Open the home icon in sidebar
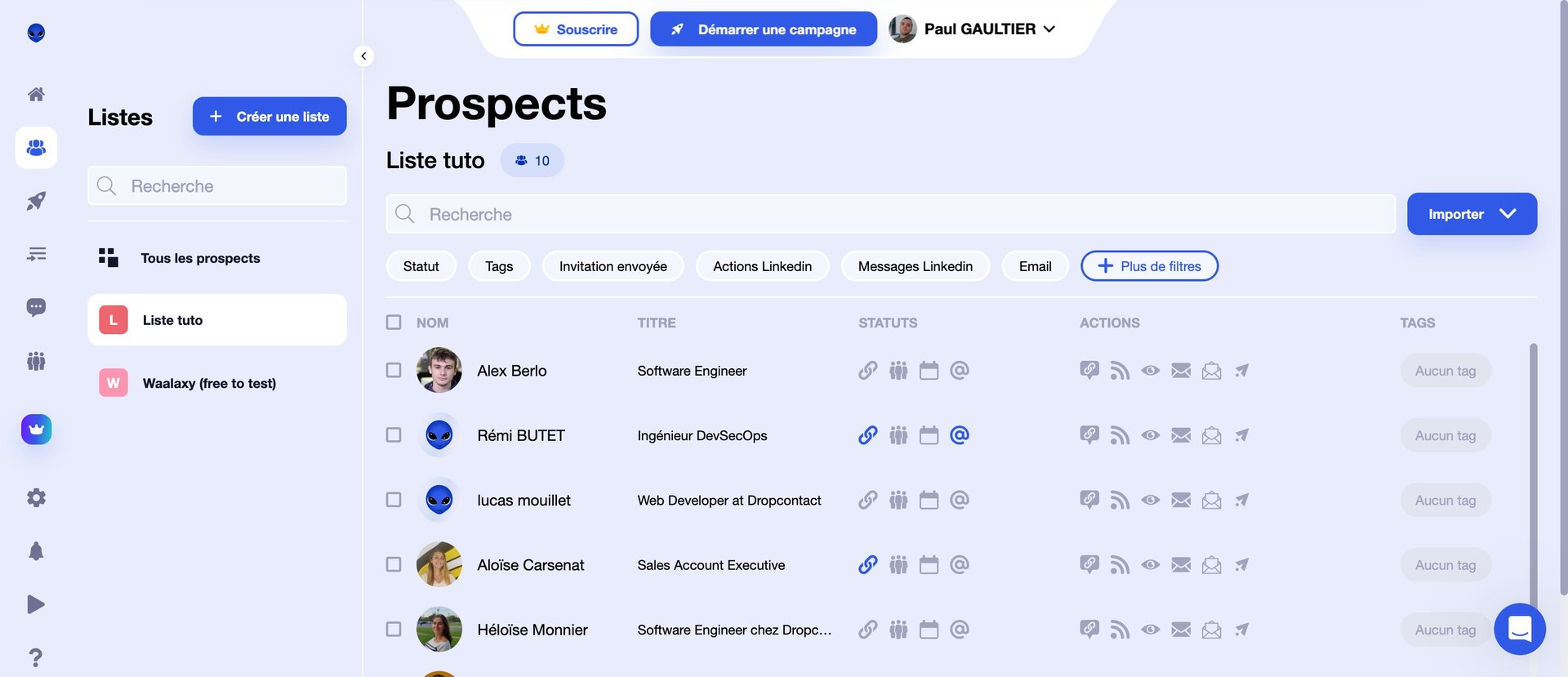Image resolution: width=1568 pixels, height=677 pixels. [36, 95]
